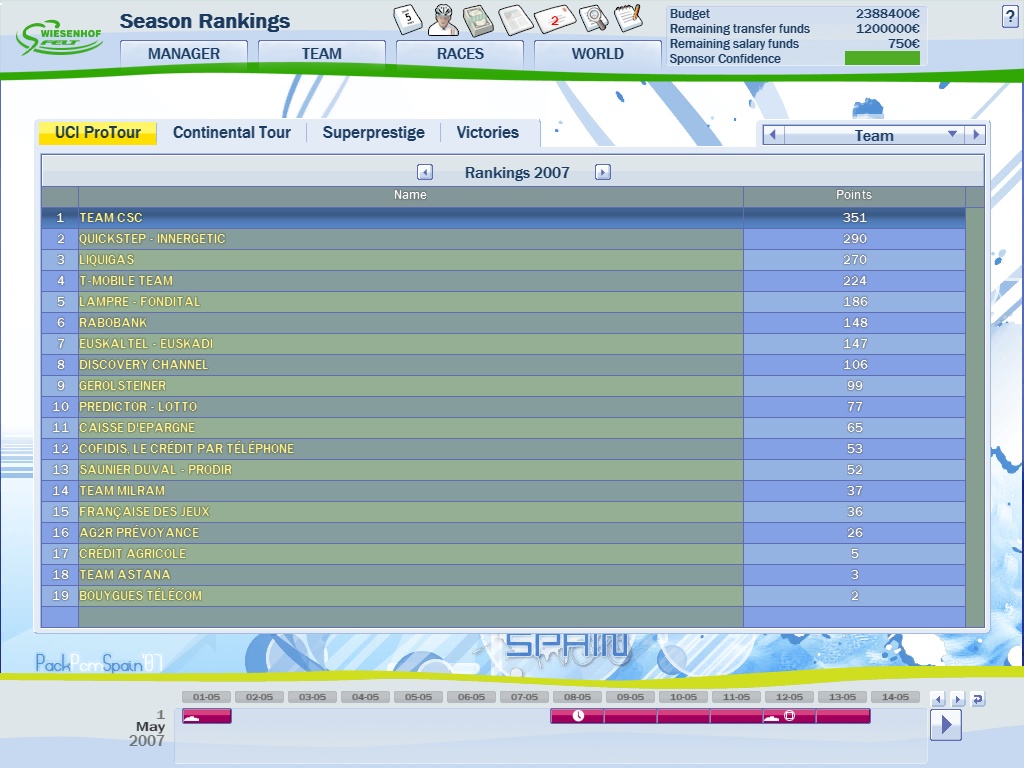The width and height of the screenshot is (1024, 768).
Task: Open finances via the money stack icon
Action: [x=478, y=19]
